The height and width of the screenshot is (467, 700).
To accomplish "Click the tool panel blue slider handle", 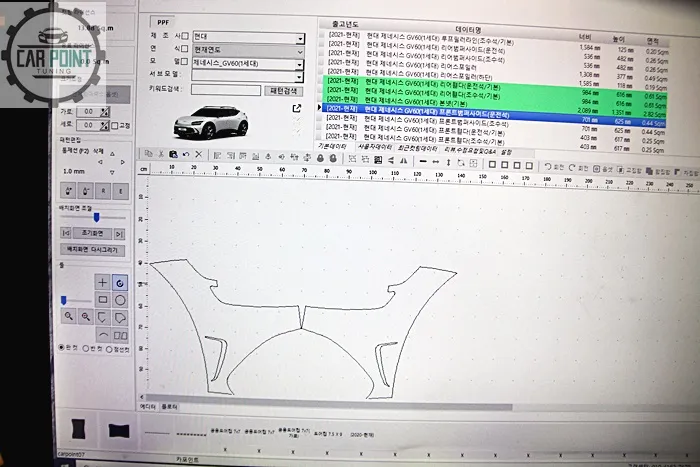I will [63, 300].
